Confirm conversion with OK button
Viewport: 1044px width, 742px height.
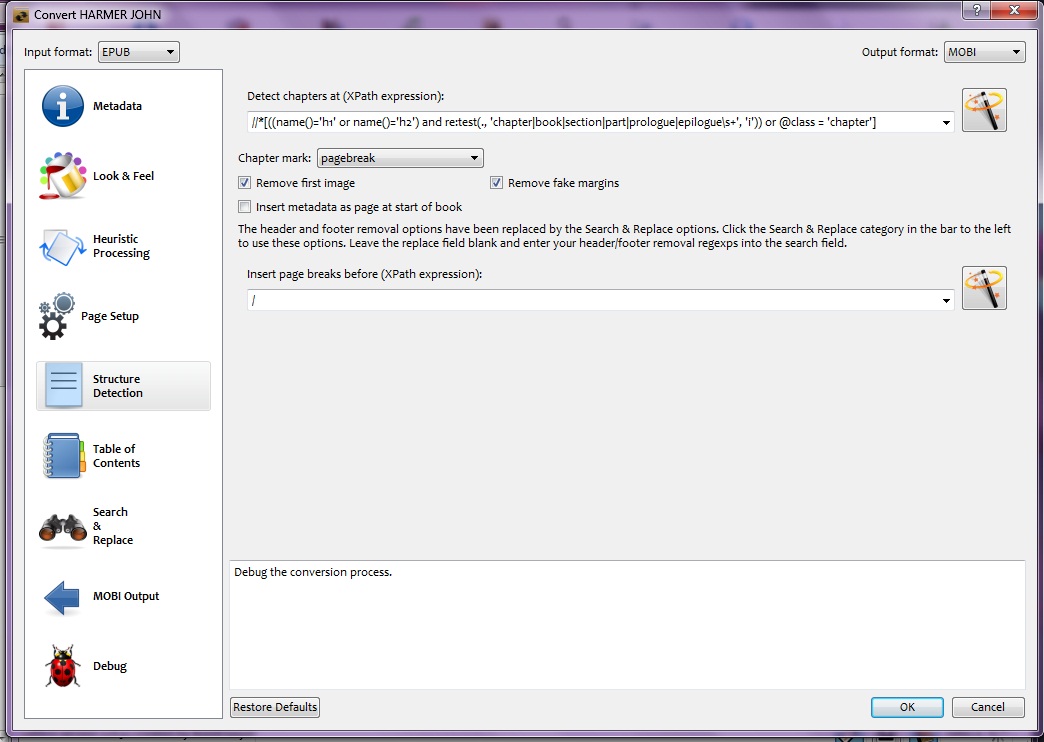click(x=907, y=707)
